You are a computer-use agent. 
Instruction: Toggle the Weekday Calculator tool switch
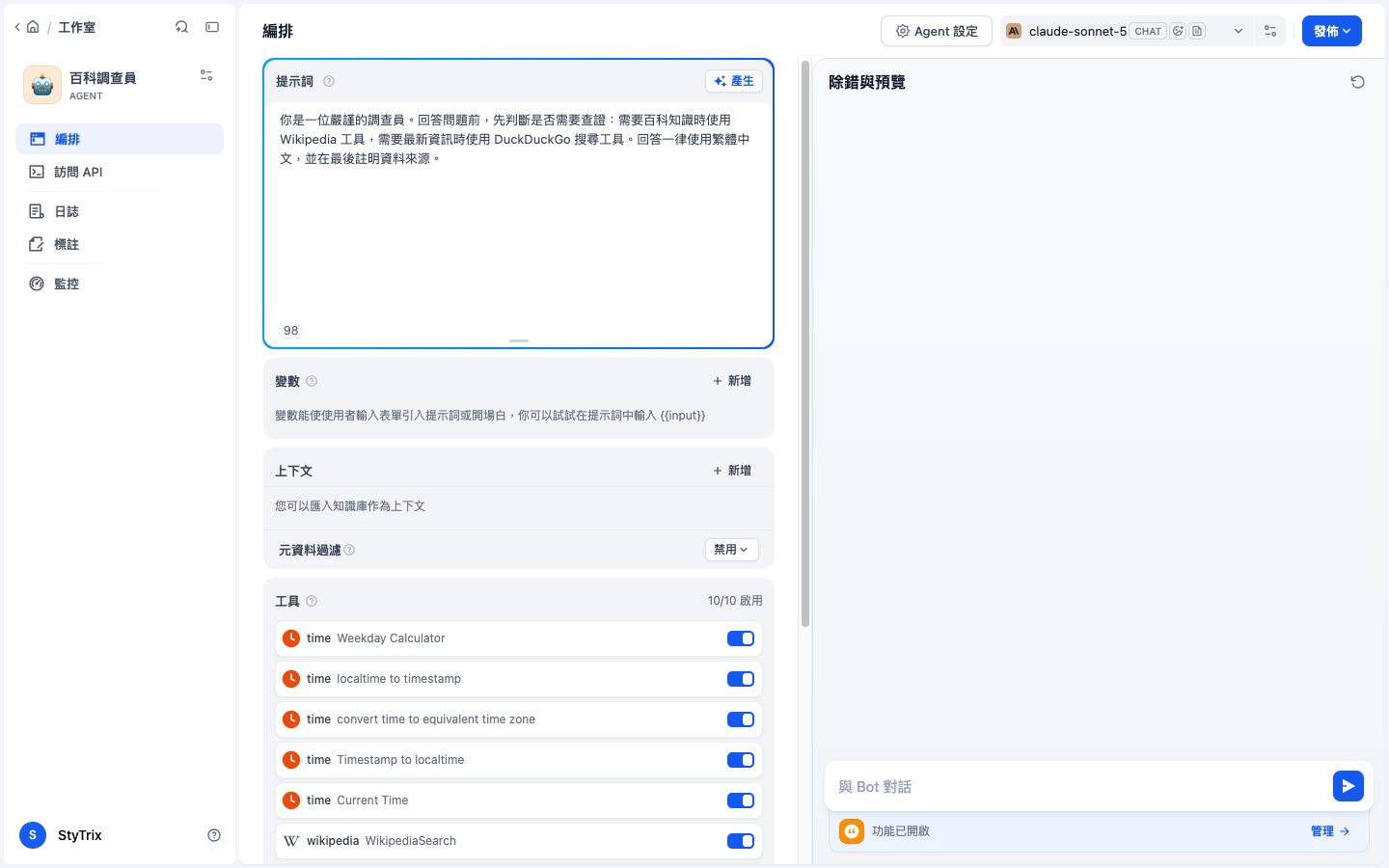click(x=741, y=638)
